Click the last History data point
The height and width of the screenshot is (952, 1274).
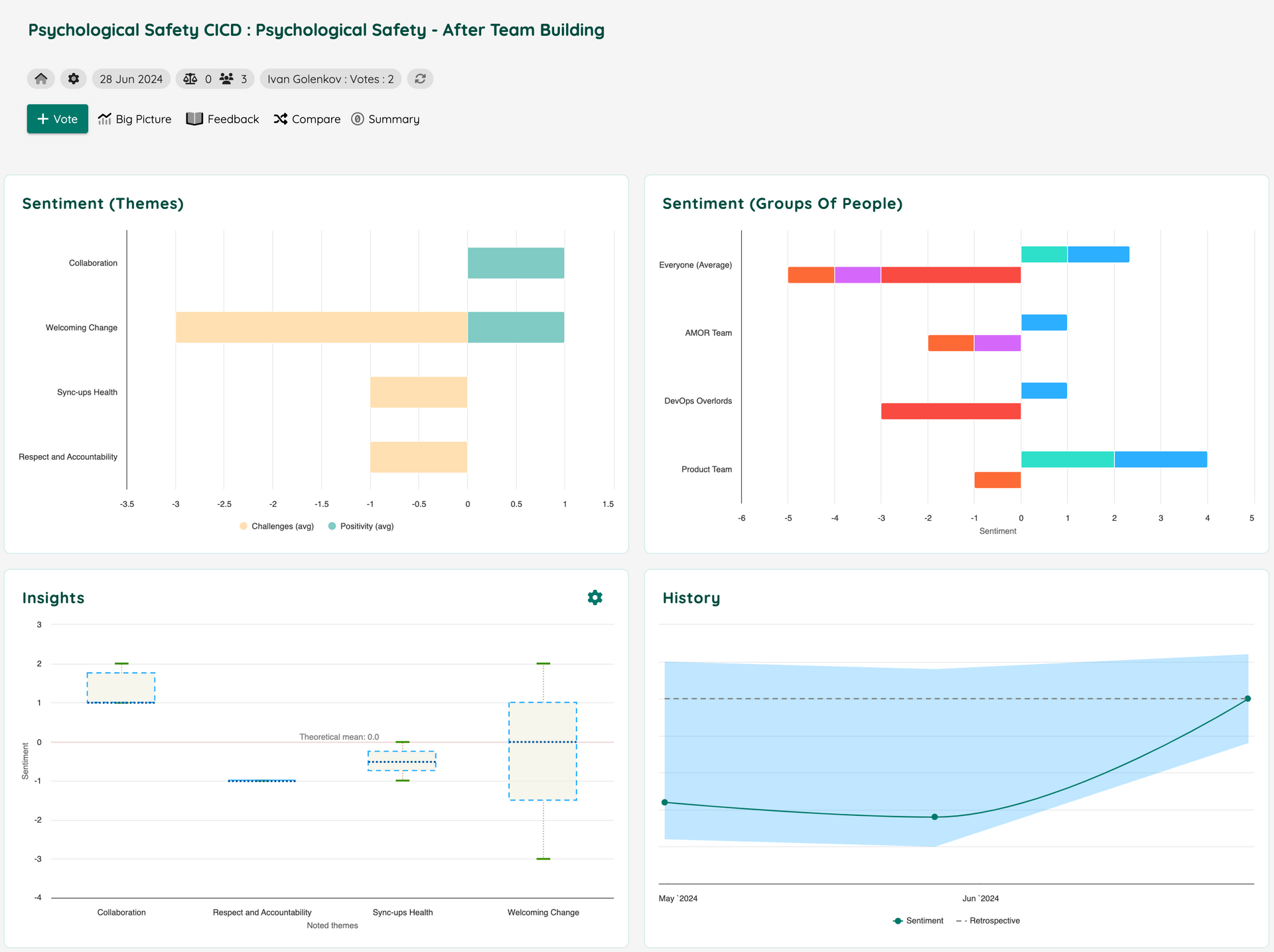point(1247,699)
